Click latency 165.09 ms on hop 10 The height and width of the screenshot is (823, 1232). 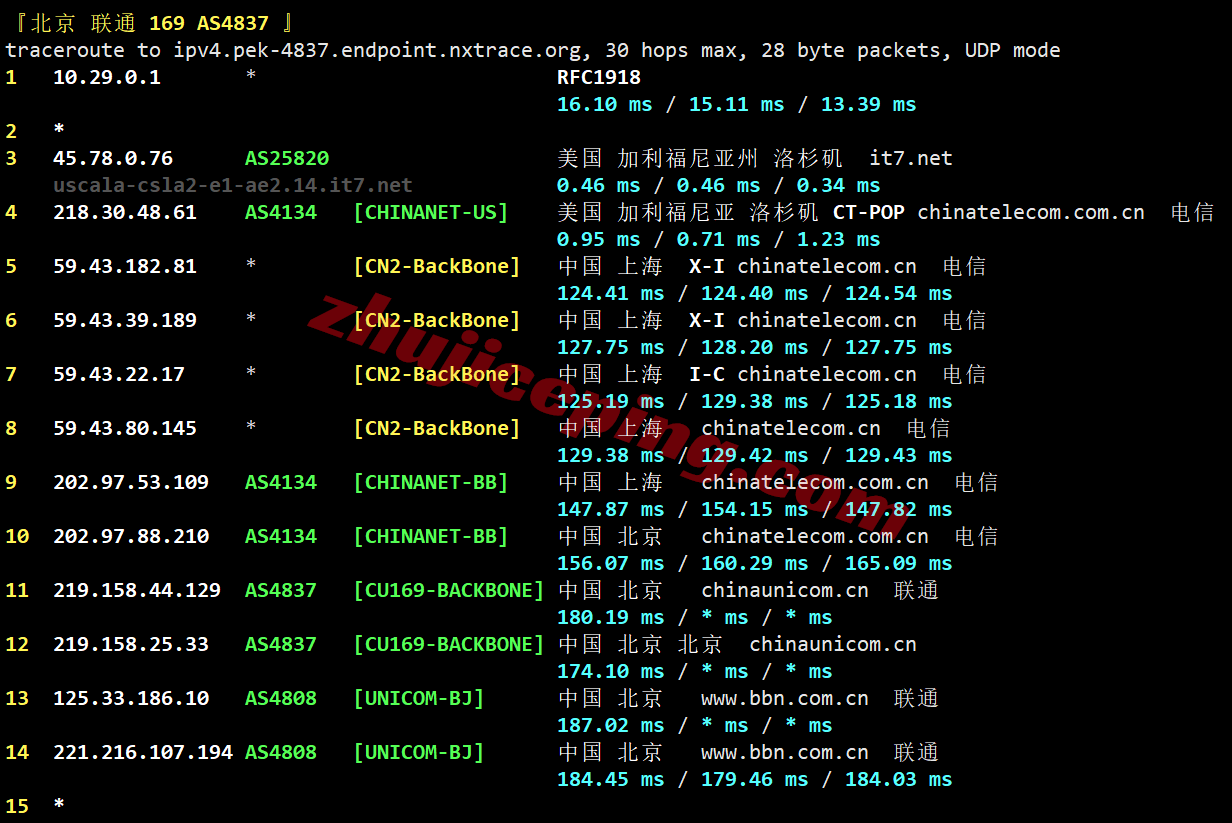click(x=899, y=563)
